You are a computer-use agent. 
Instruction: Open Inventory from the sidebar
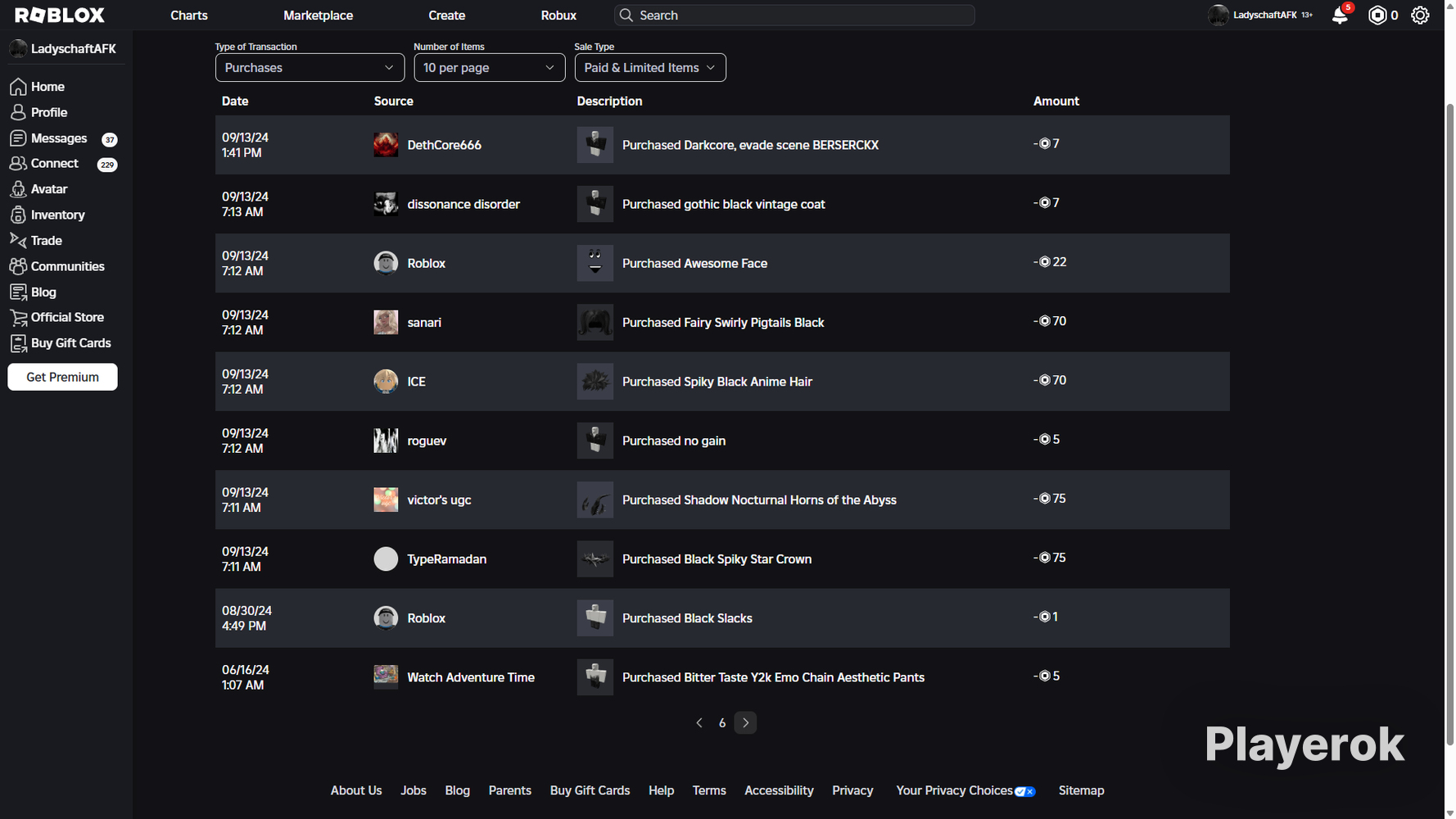coord(58,215)
